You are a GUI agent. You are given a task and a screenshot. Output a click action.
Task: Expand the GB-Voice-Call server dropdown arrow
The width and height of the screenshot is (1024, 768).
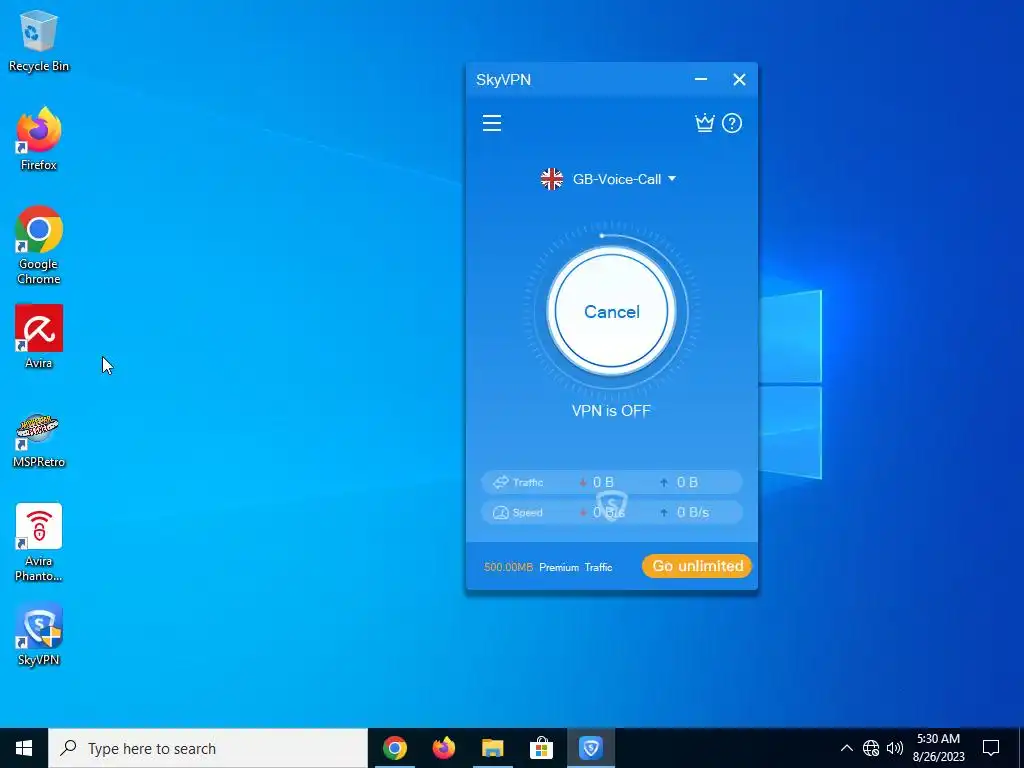(x=672, y=178)
